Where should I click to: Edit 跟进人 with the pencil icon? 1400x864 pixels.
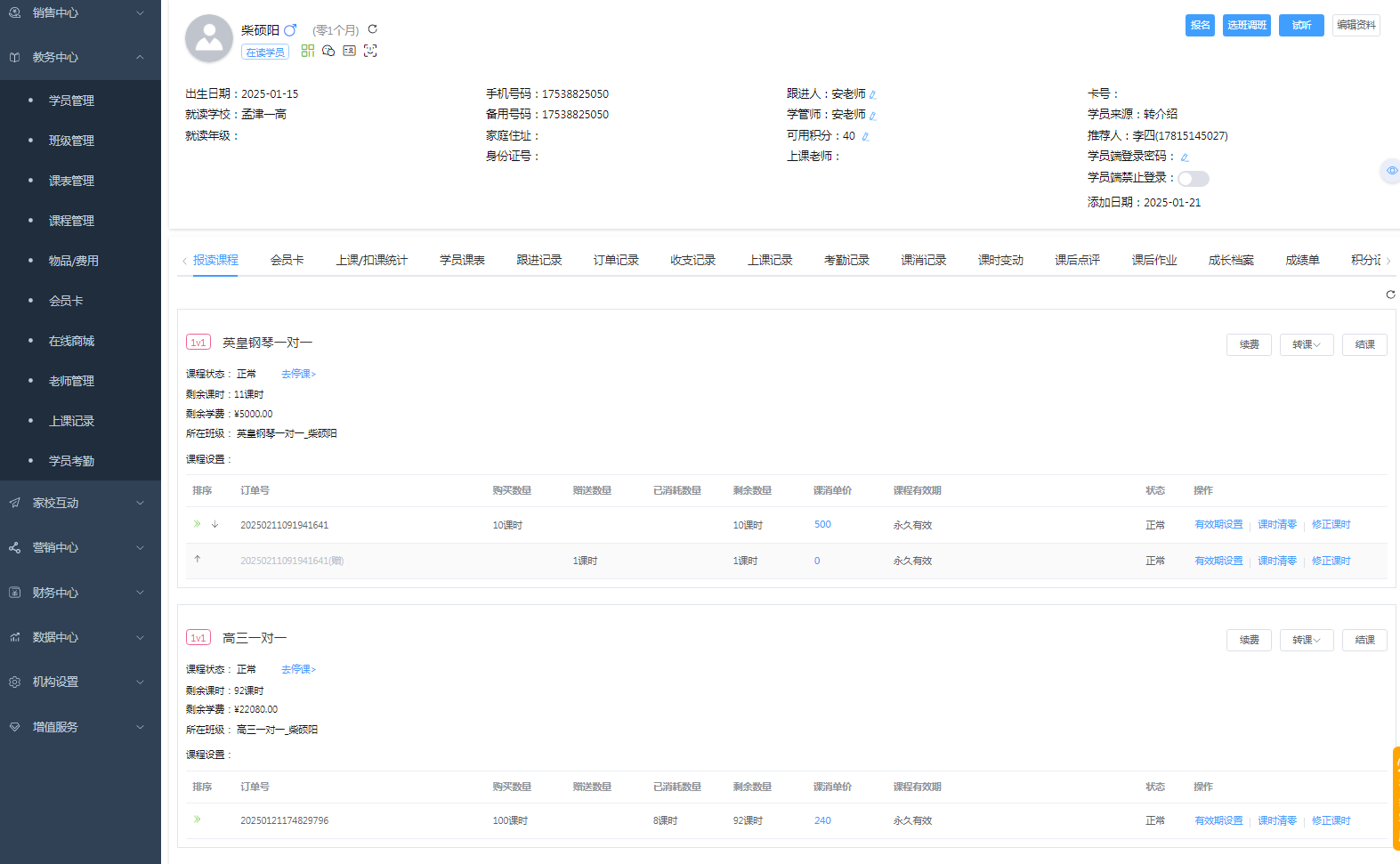873,94
